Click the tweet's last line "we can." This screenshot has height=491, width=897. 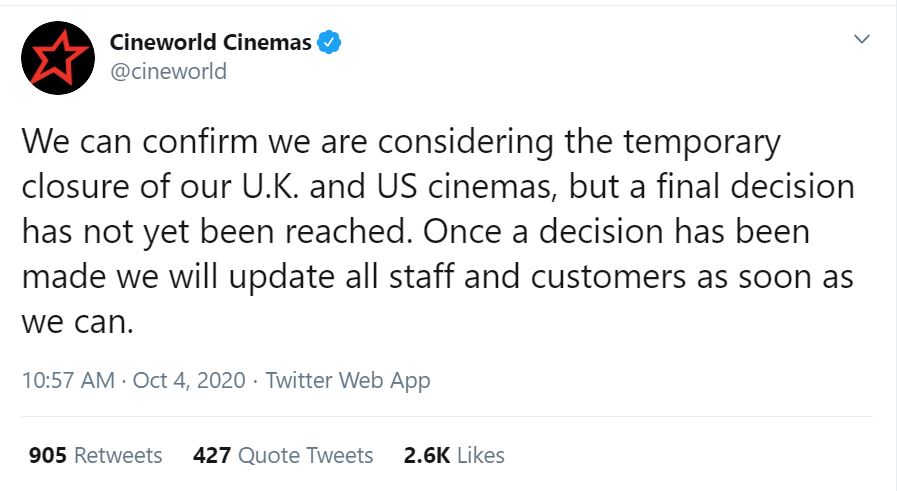77,323
